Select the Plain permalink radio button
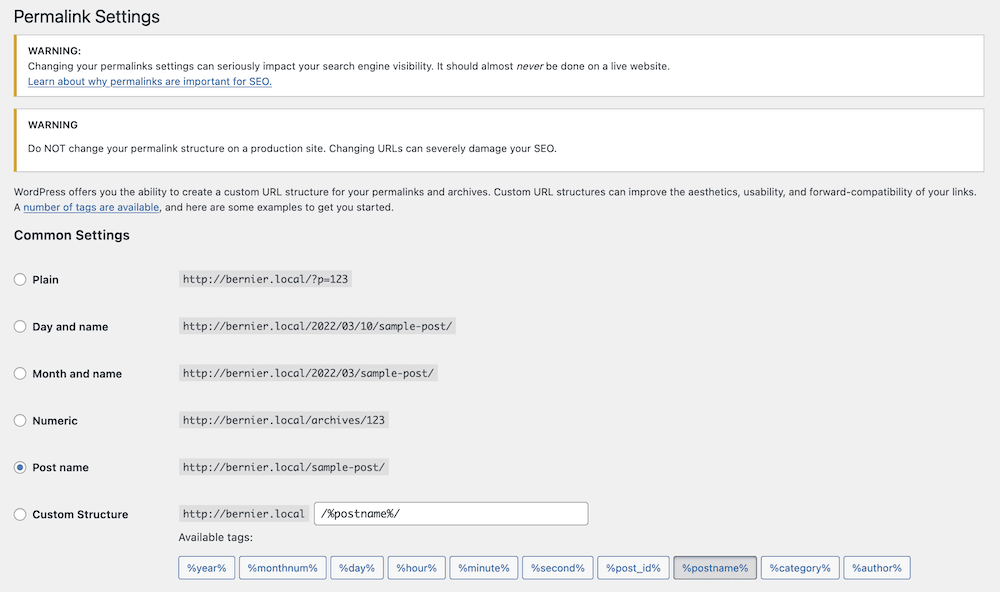This screenshot has width=1000, height=592. 20,280
